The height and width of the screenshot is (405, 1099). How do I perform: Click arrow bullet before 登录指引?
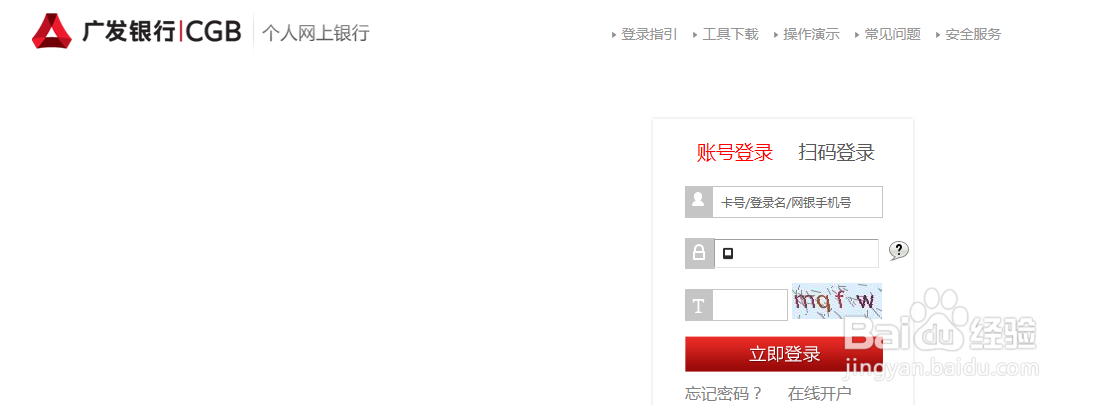[x=614, y=34]
